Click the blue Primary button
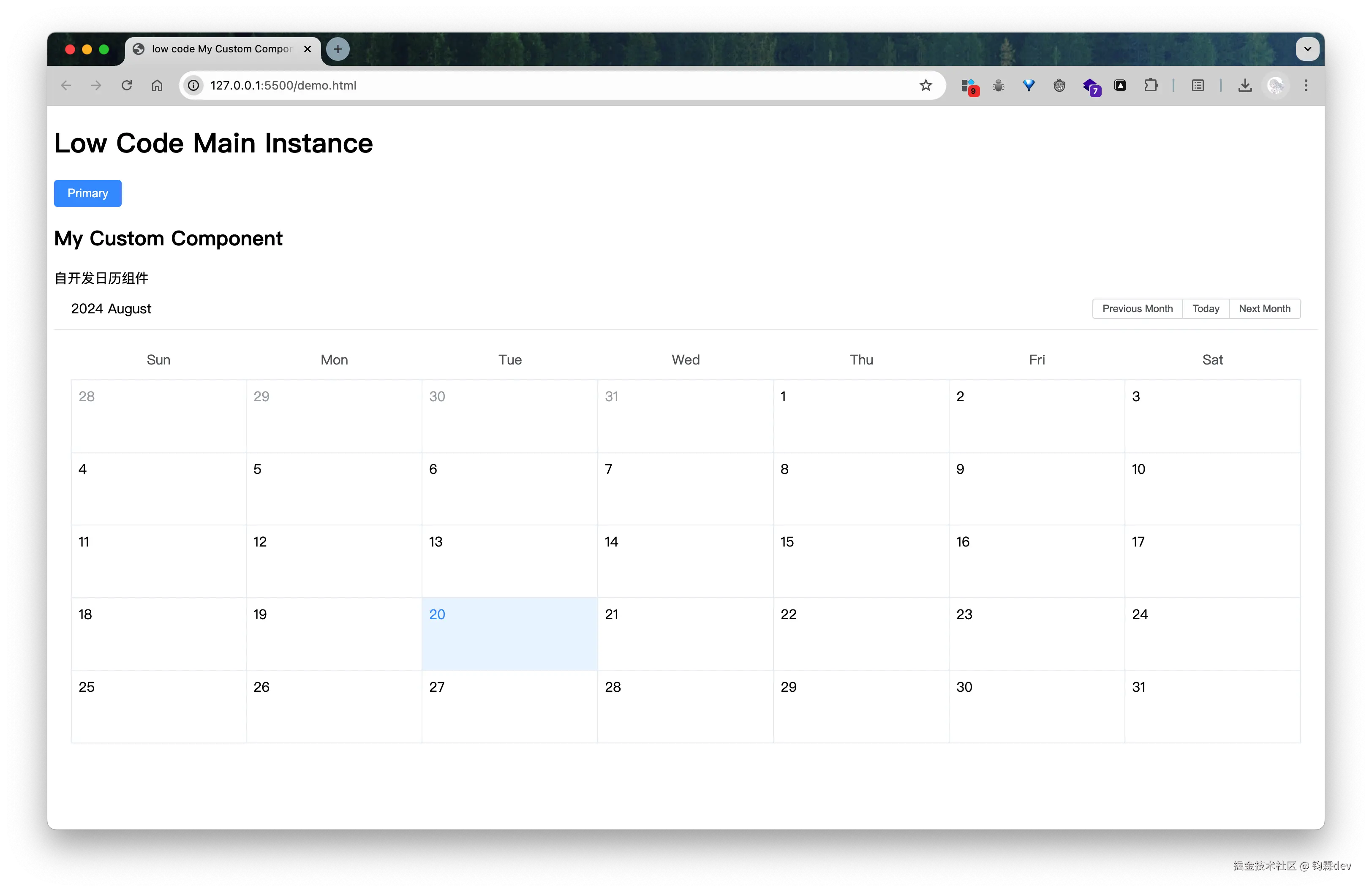 click(87, 193)
